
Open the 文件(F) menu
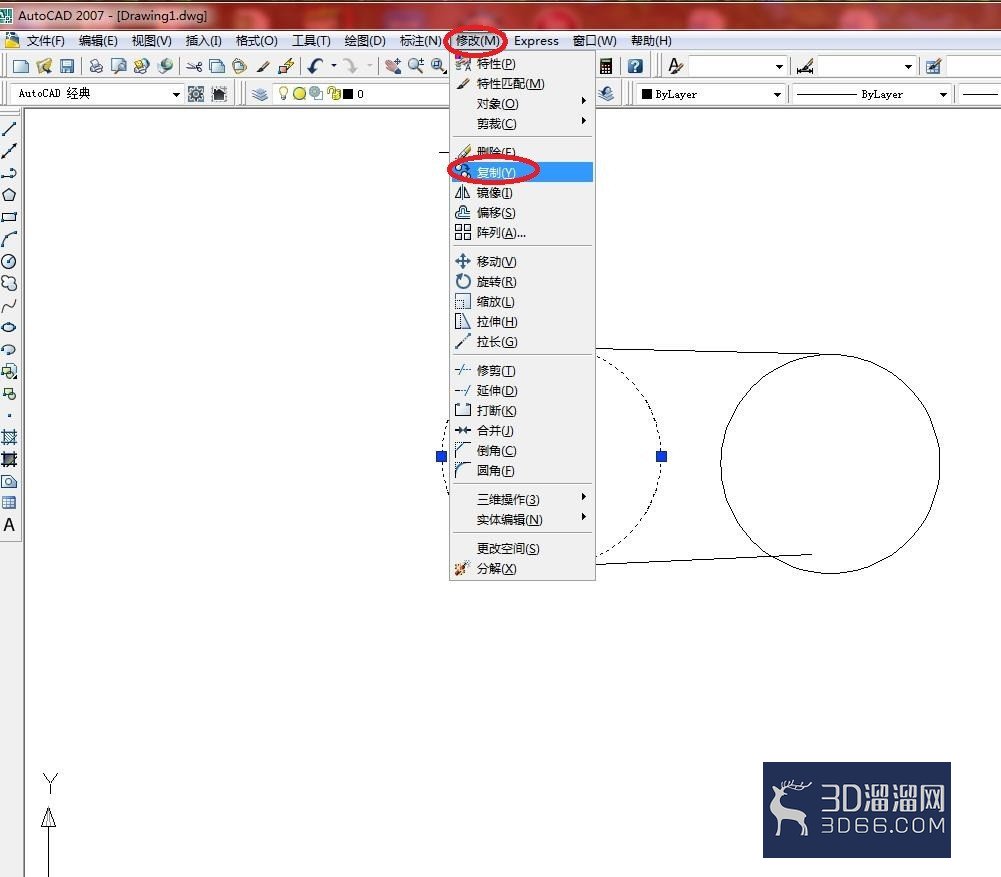pyautogui.click(x=45, y=41)
